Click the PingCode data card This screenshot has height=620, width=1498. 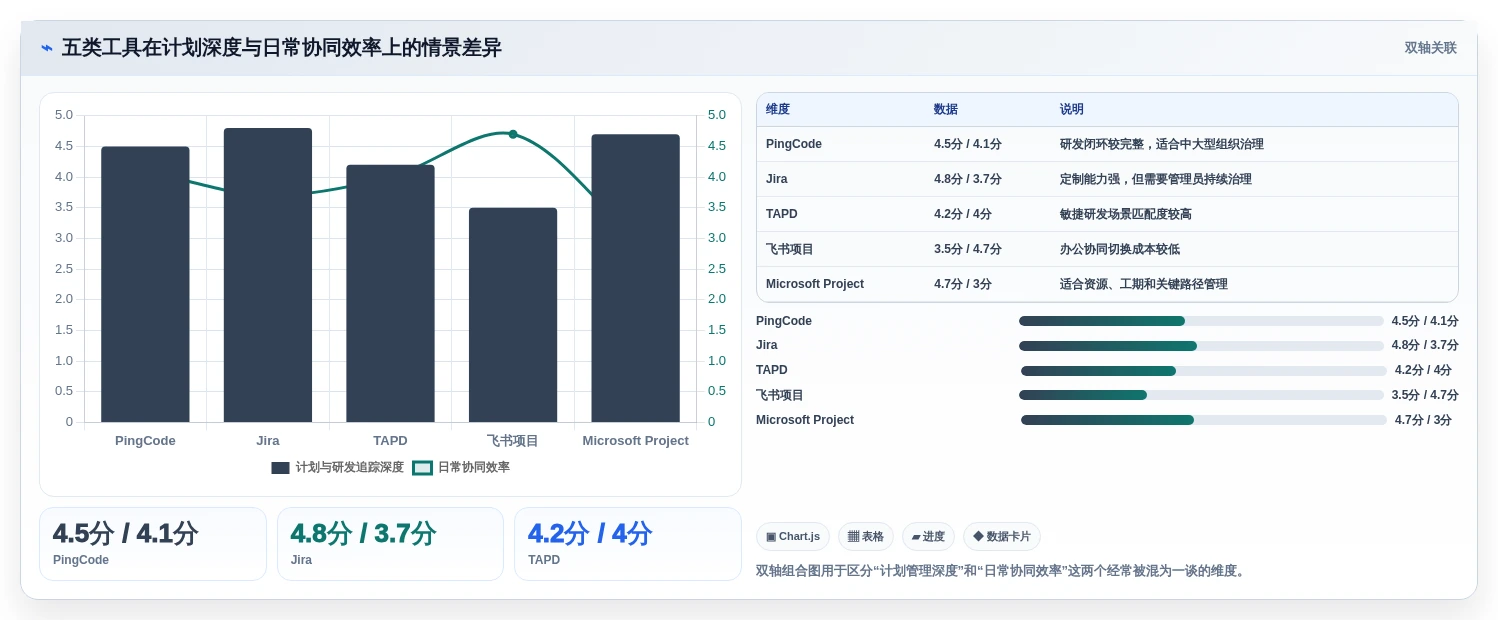pos(153,544)
